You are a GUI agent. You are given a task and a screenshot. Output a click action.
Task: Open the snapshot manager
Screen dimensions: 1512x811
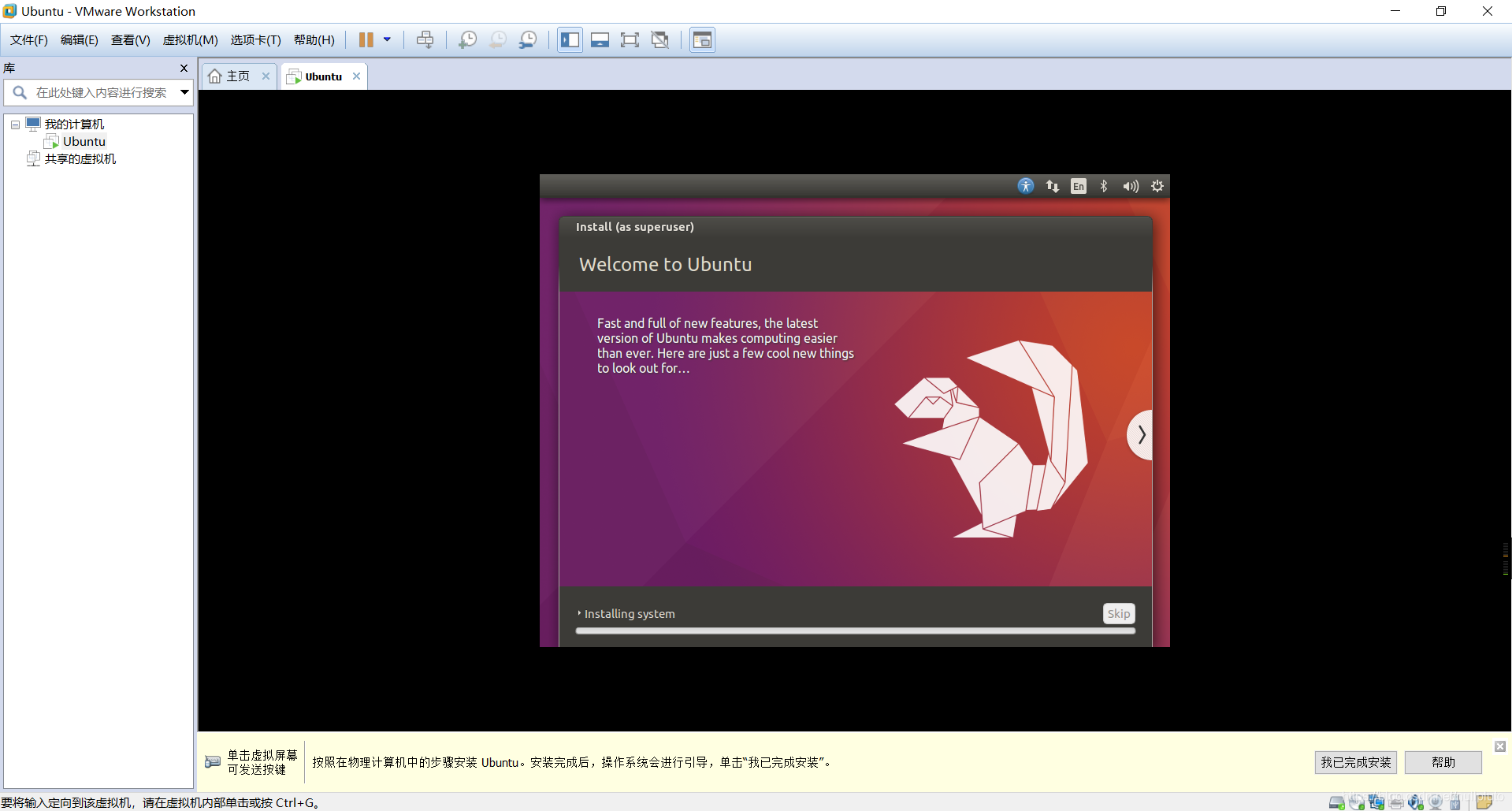pyautogui.click(x=528, y=39)
